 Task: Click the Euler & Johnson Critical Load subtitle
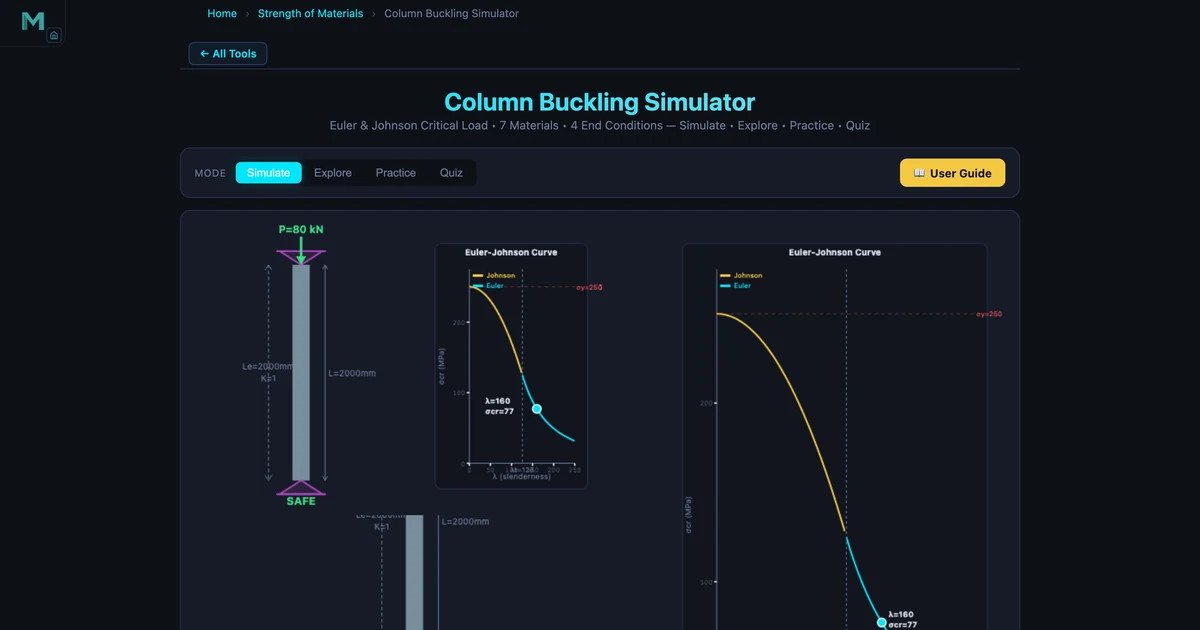coord(600,126)
